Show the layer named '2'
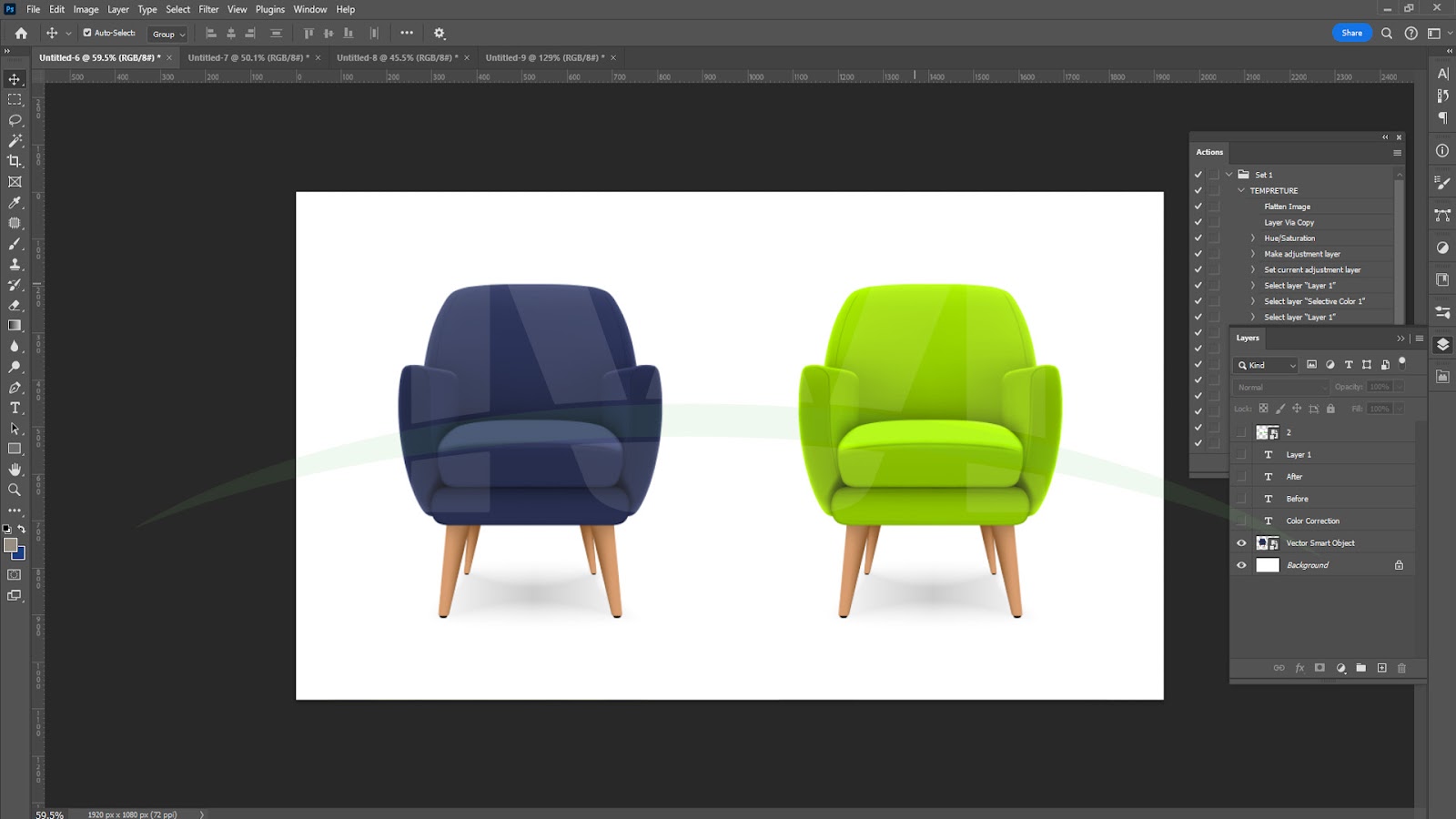Viewport: 1456px width, 819px height. point(1241,432)
